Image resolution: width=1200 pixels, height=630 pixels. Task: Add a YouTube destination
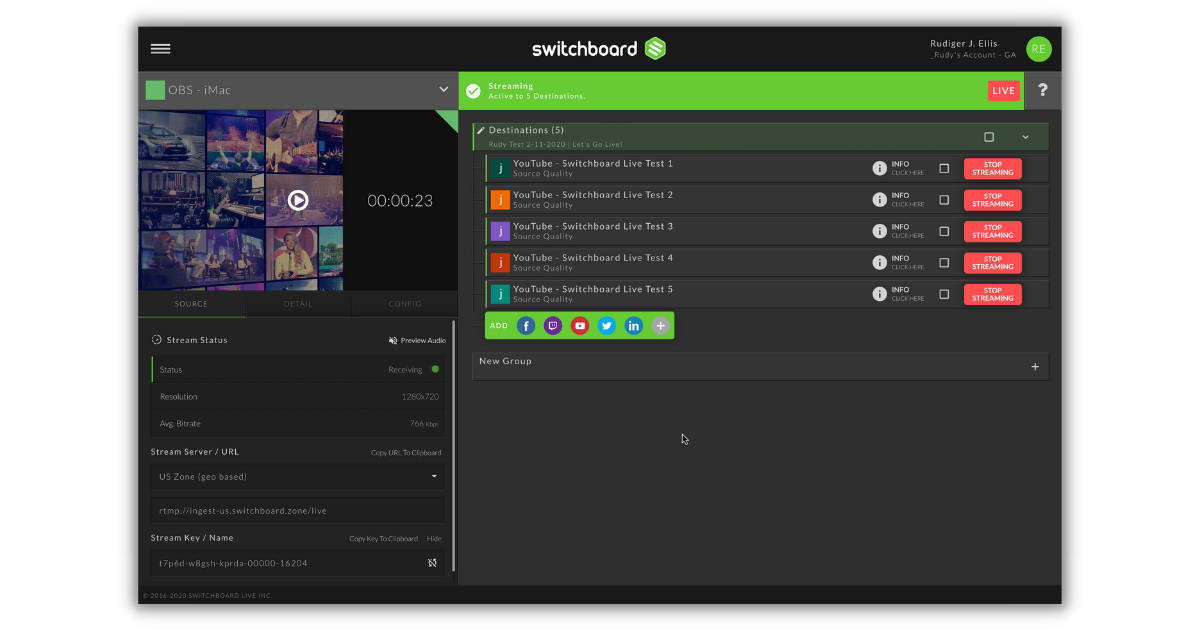[x=580, y=325]
